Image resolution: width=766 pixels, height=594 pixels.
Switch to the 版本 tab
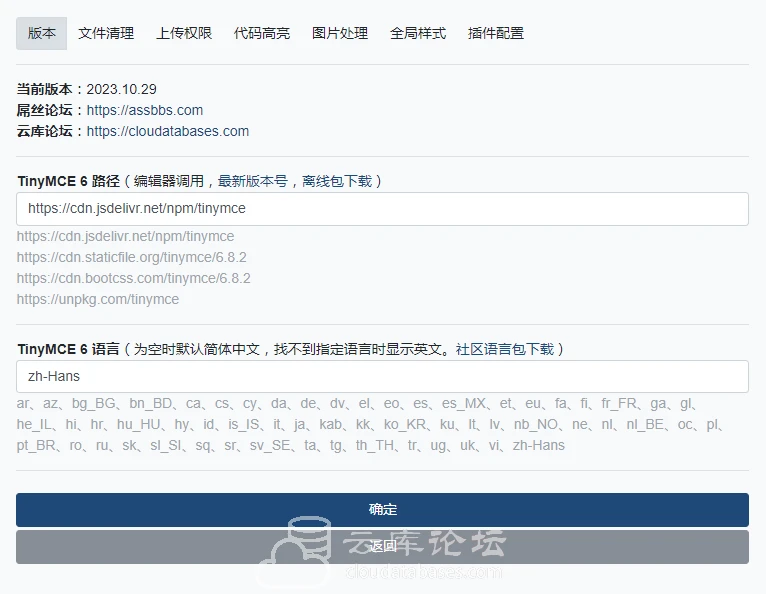coord(42,33)
